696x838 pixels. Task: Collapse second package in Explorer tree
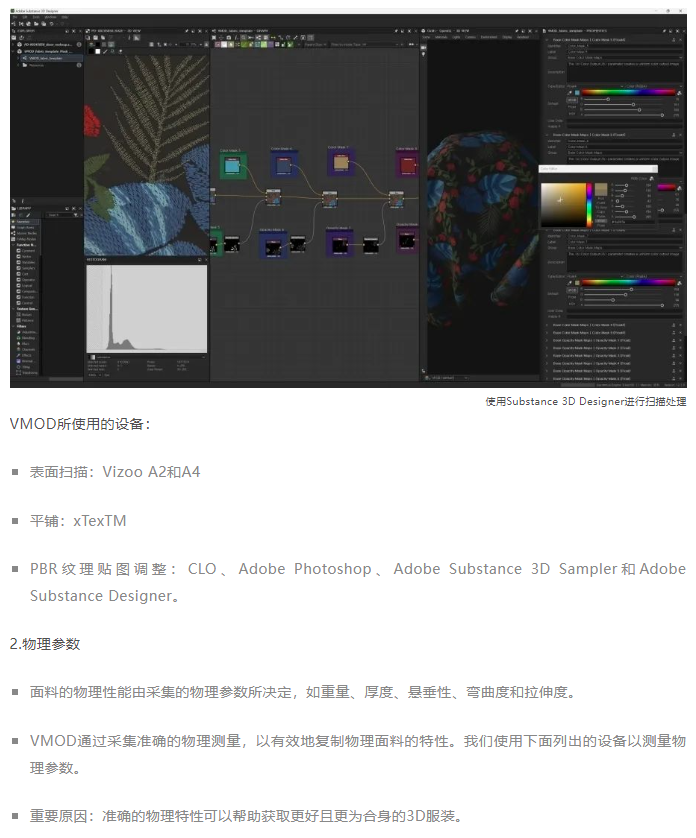coord(13,52)
